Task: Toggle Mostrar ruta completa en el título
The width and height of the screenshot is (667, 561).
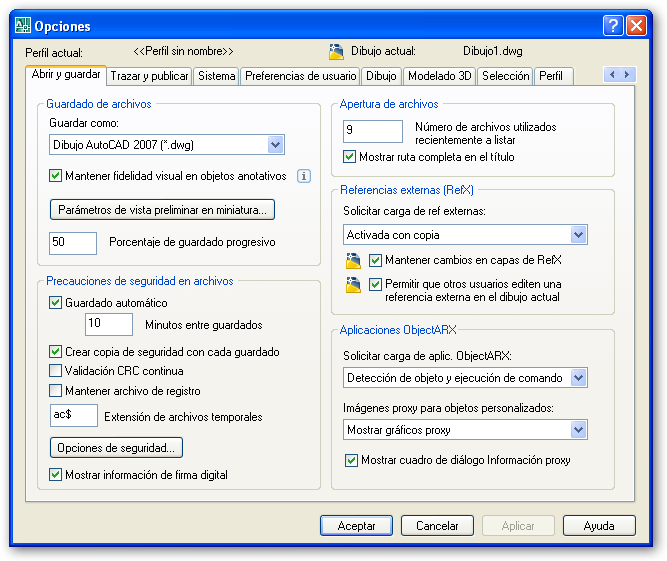Action: (x=349, y=157)
